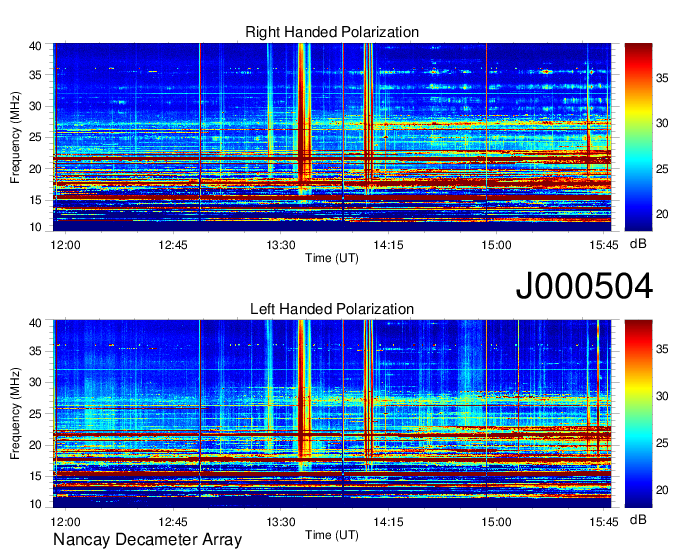Click the '13:30' time tick under the top plot
This screenshot has height=552, width=680.
281,245
